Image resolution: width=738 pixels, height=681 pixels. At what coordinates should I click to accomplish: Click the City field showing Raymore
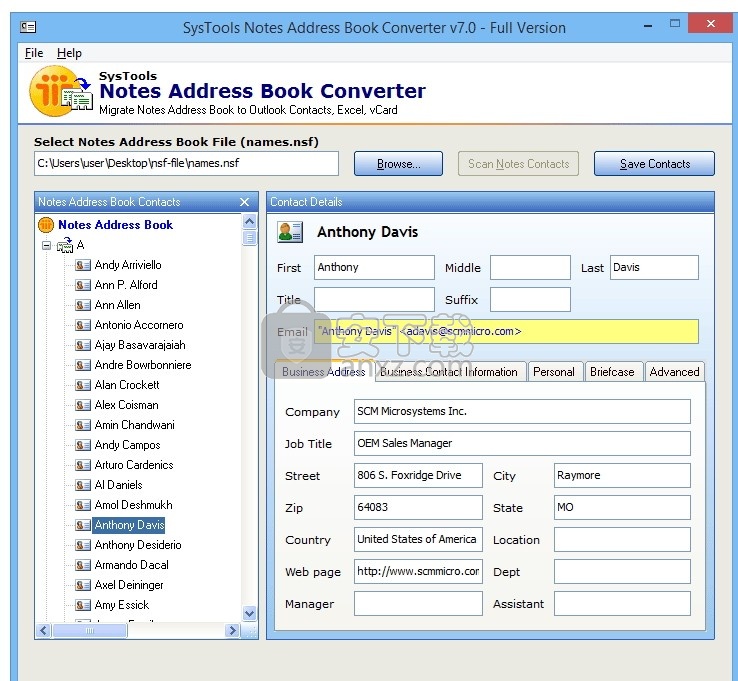pyautogui.click(x=622, y=475)
